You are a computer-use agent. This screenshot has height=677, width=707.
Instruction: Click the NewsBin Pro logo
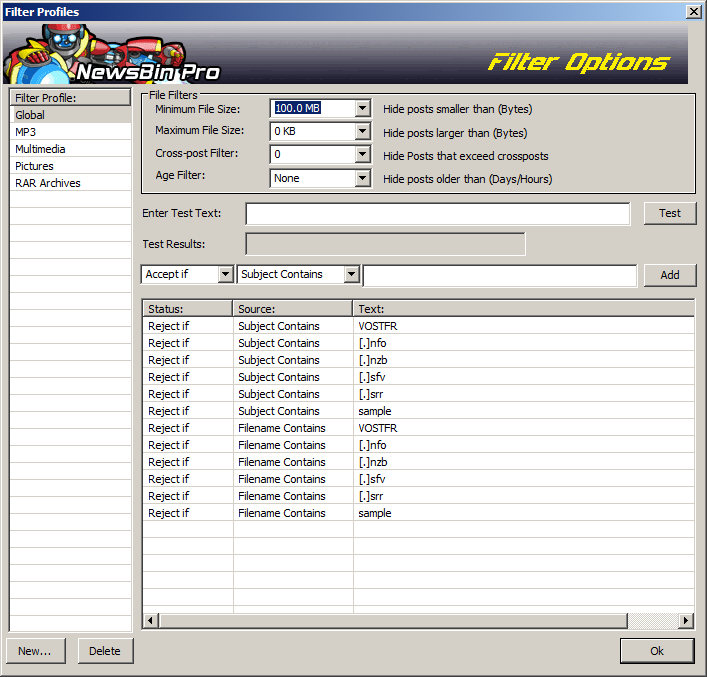113,53
